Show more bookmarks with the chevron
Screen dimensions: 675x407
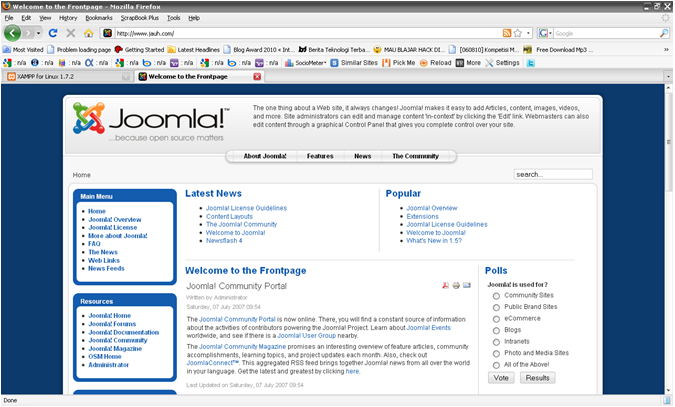(x=666, y=50)
